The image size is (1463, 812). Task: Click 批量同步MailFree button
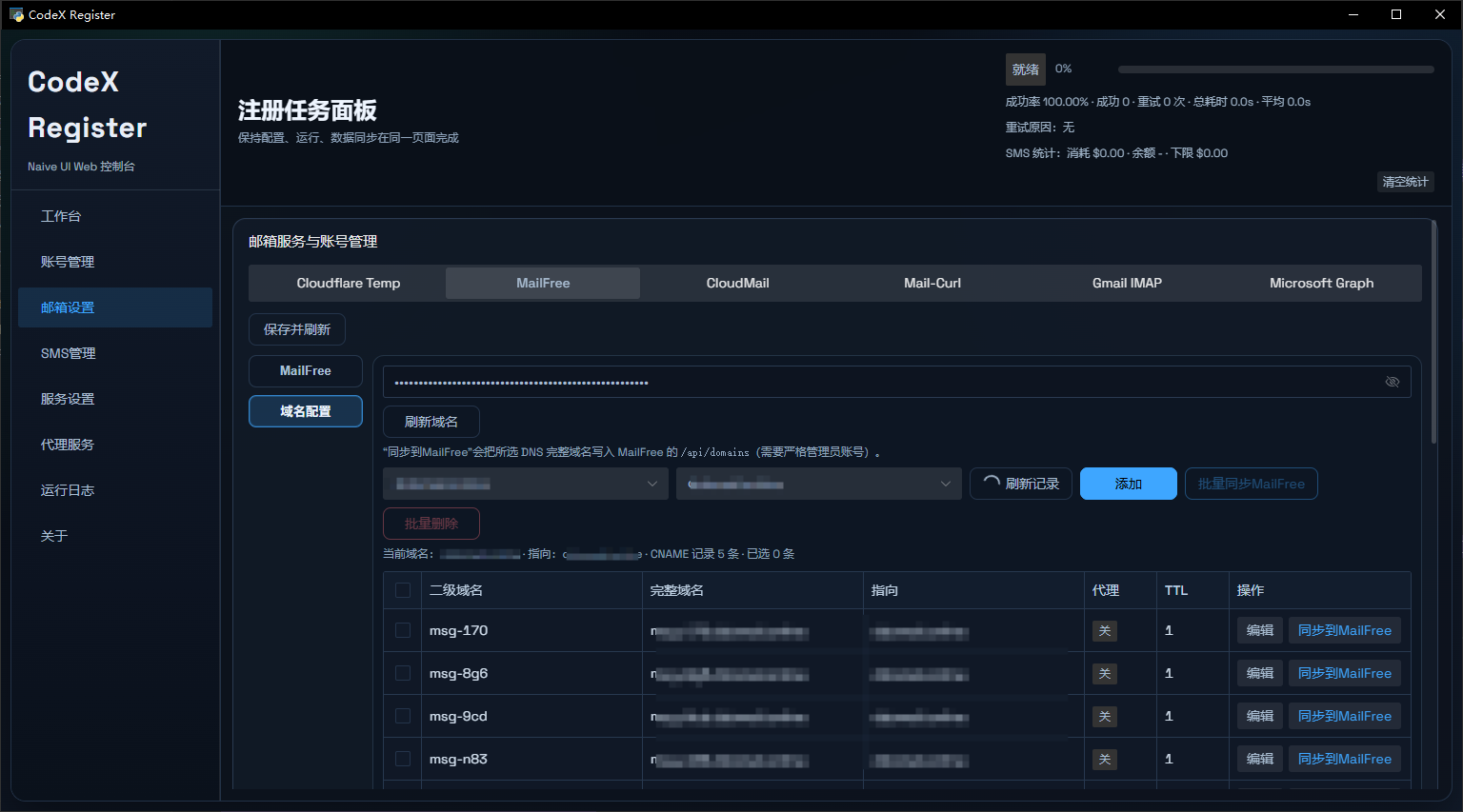pos(1252,484)
